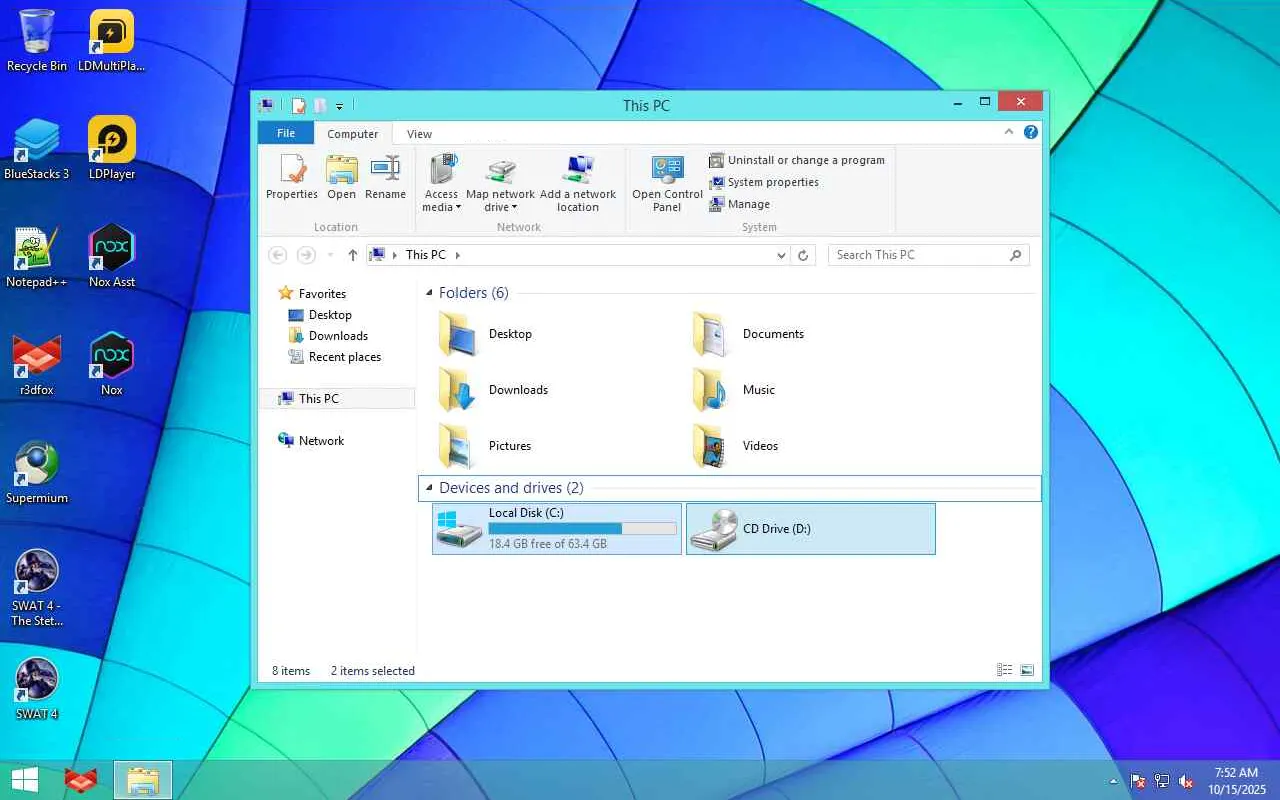Select the SWAT 4 - The Stet... shortcut
This screenshot has width=1280, height=800.
37,588
